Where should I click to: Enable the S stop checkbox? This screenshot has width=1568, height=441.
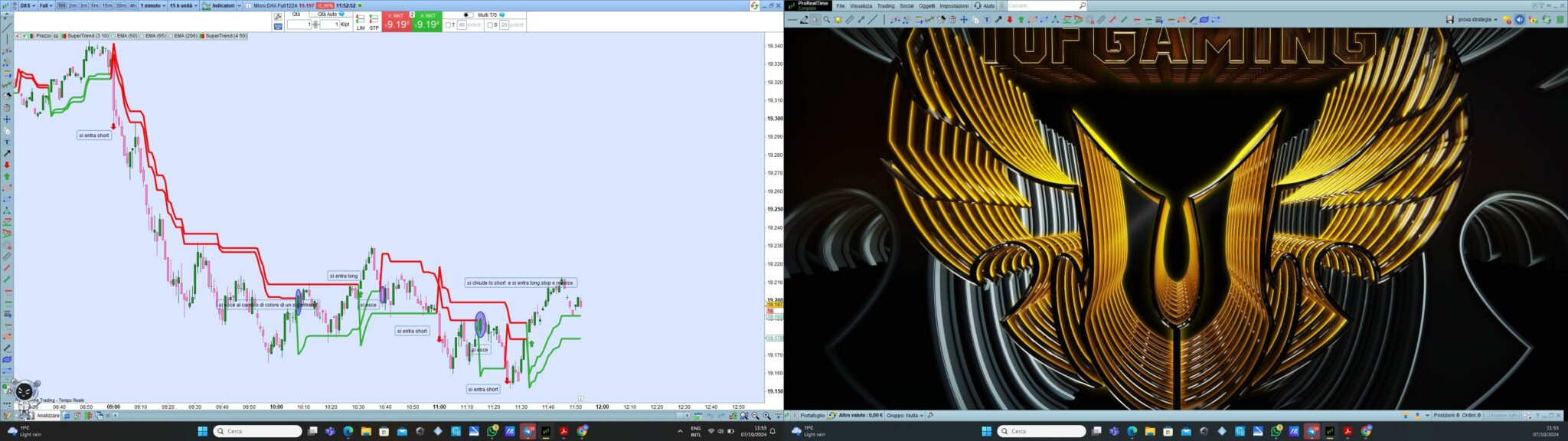[x=490, y=24]
